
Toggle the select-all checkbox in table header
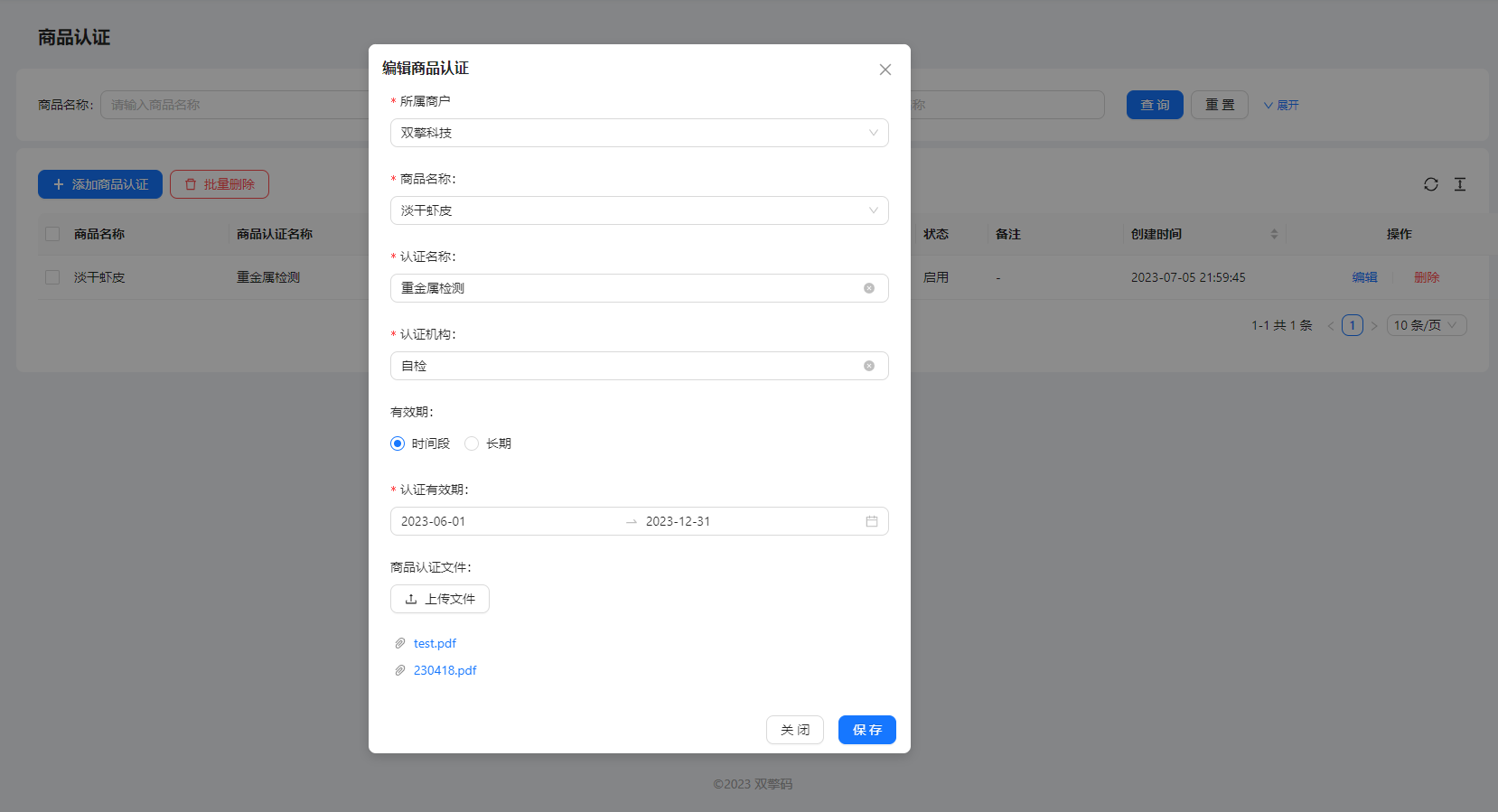point(52,234)
